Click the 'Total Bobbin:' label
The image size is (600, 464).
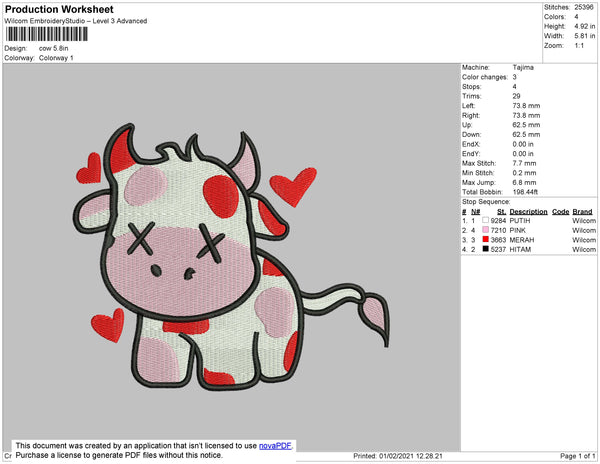(x=481, y=192)
